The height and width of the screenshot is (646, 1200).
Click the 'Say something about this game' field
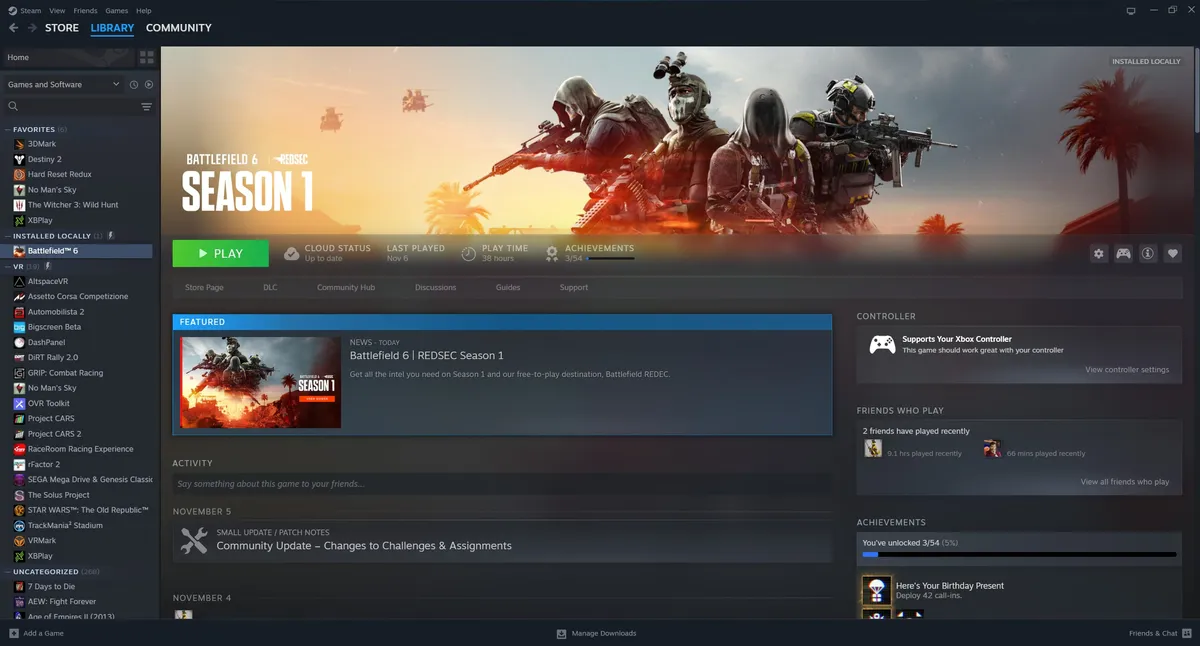502,484
